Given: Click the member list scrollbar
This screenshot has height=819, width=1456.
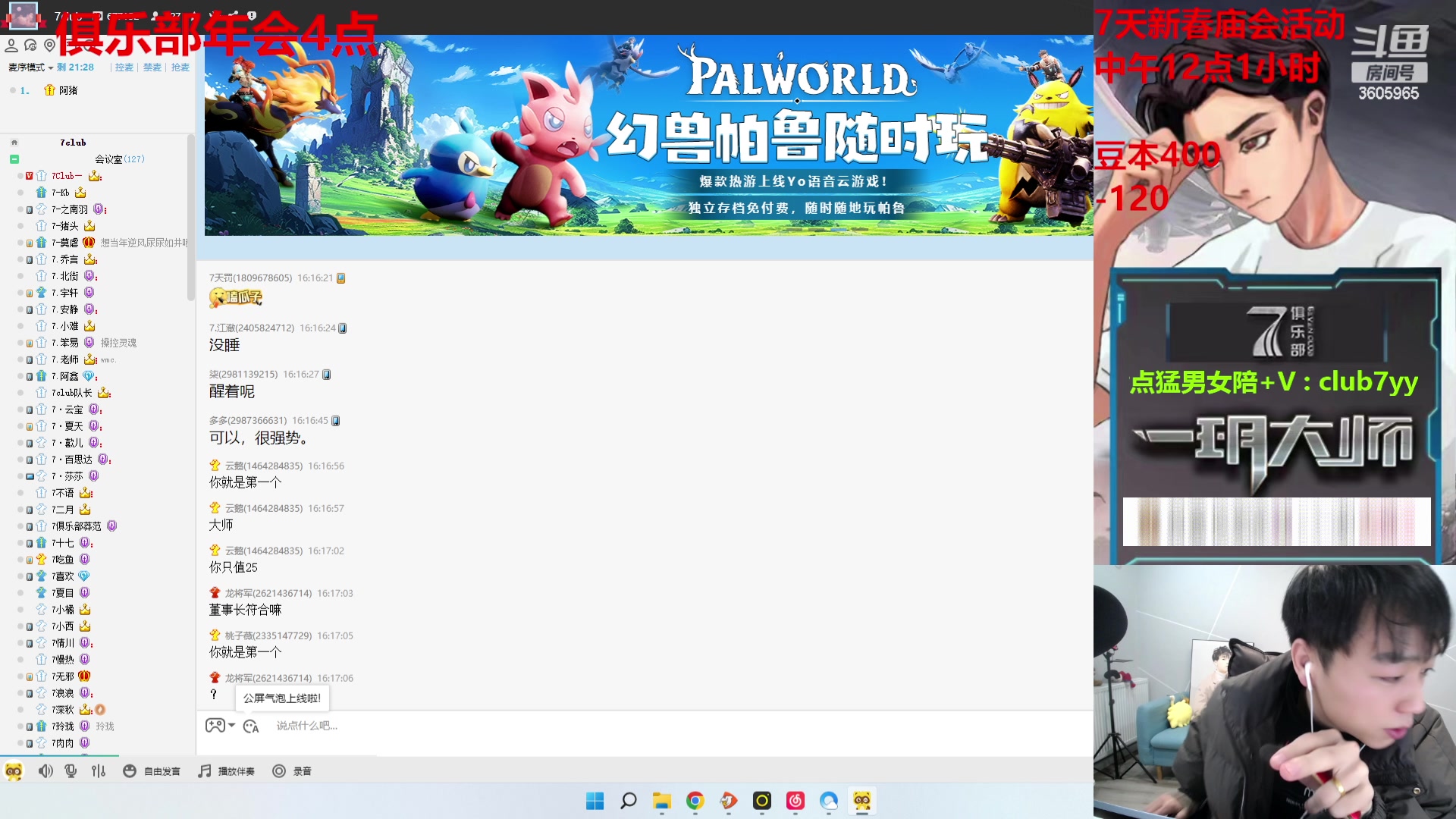Looking at the screenshot, I should [191, 217].
